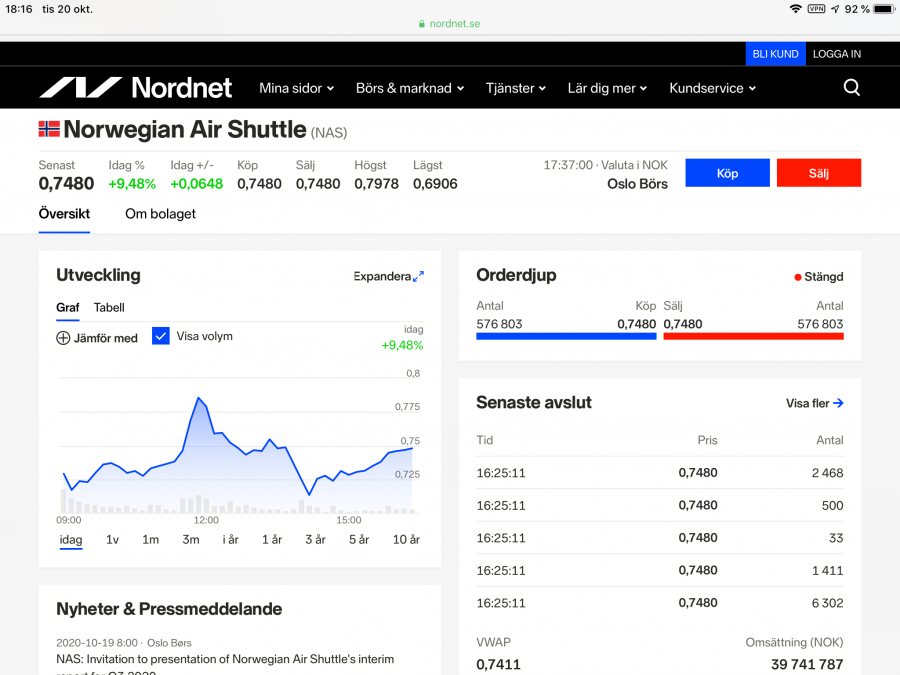900x675 pixels.
Task: Click the Norwegian flag icon
Action: point(49,129)
